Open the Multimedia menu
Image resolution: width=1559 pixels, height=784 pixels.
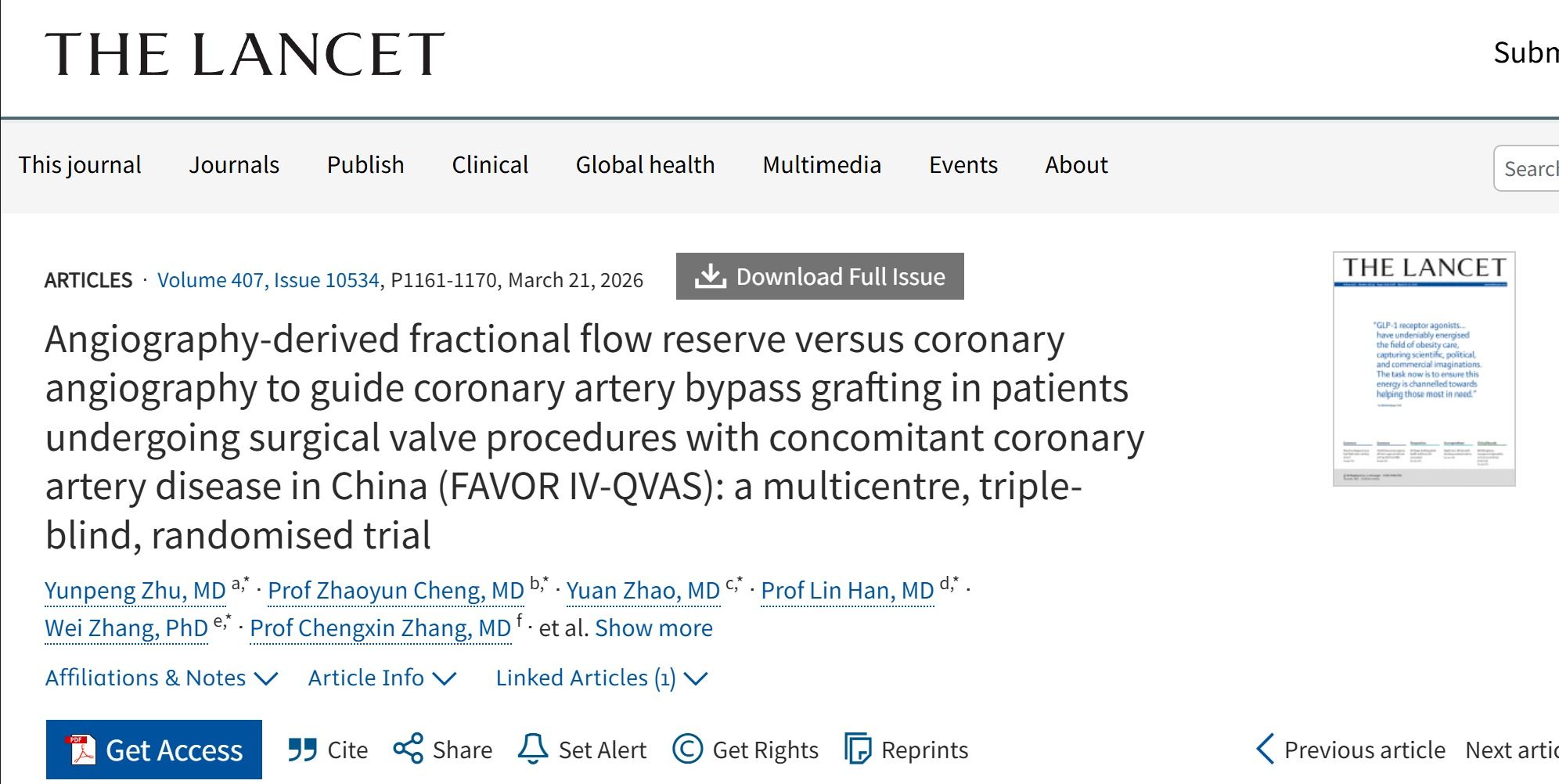coord(822,165)
